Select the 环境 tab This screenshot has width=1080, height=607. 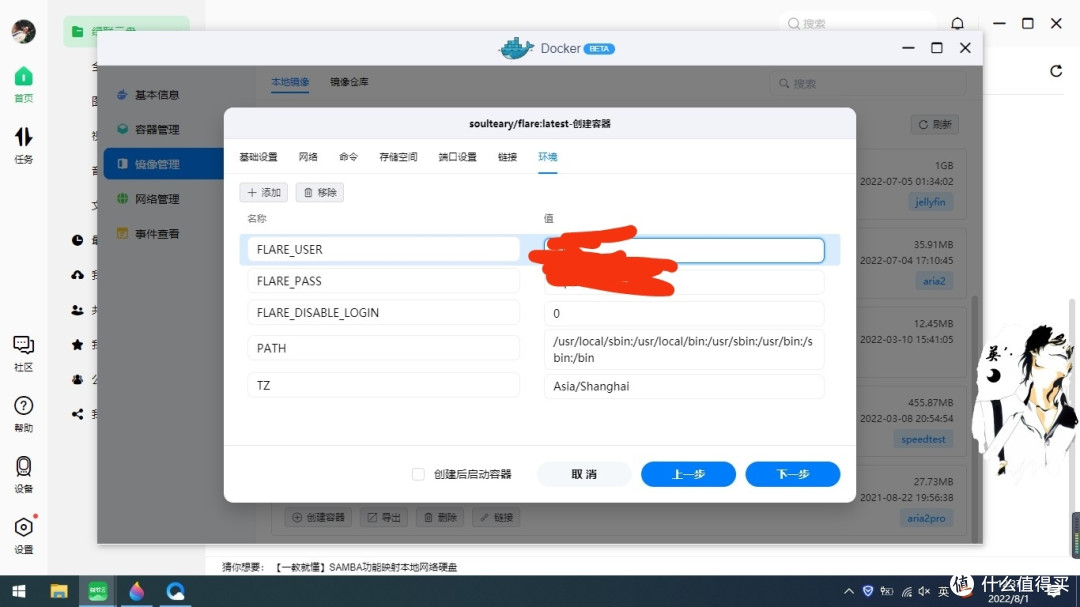click(548, 157)
